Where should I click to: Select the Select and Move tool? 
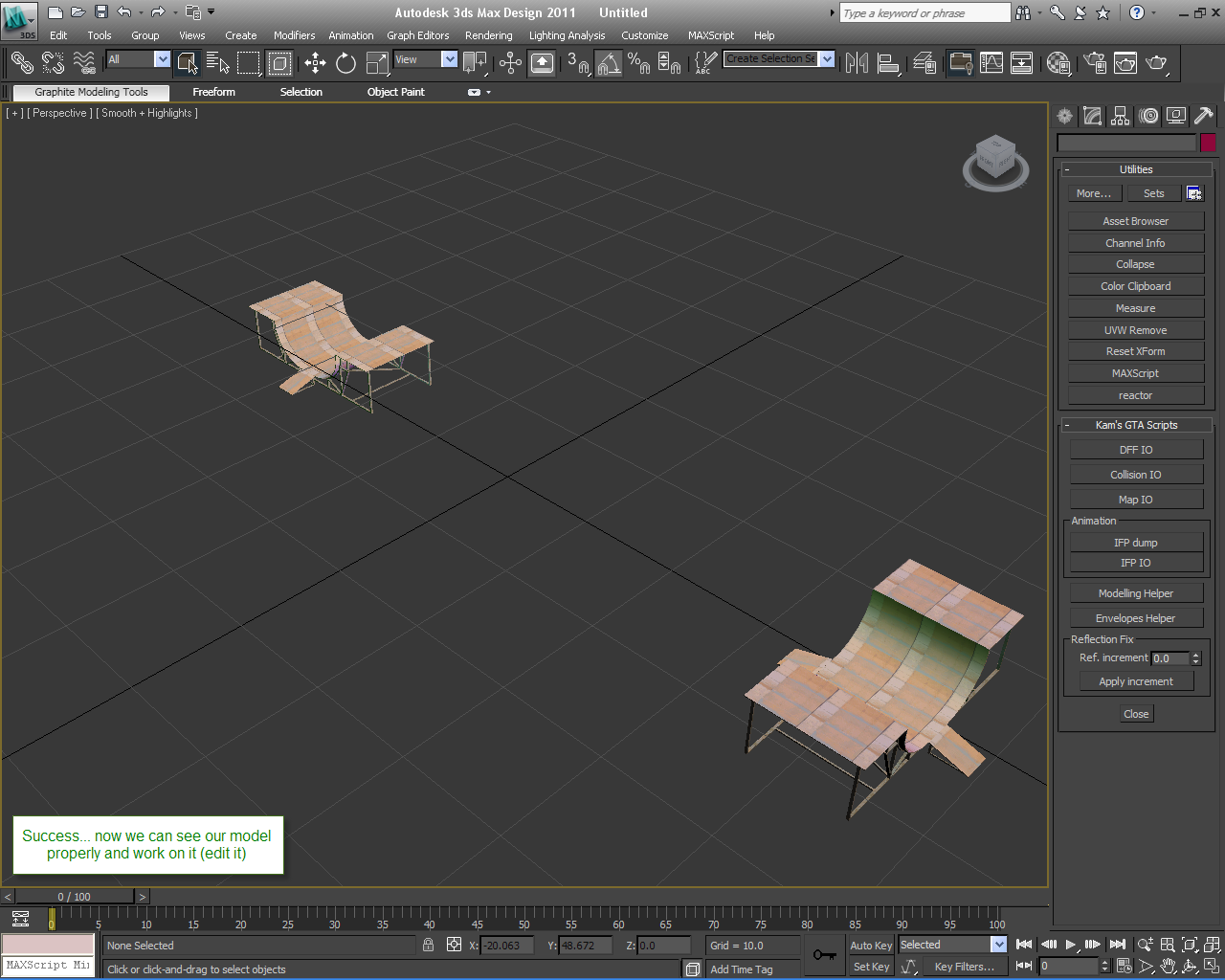[315, 63]
